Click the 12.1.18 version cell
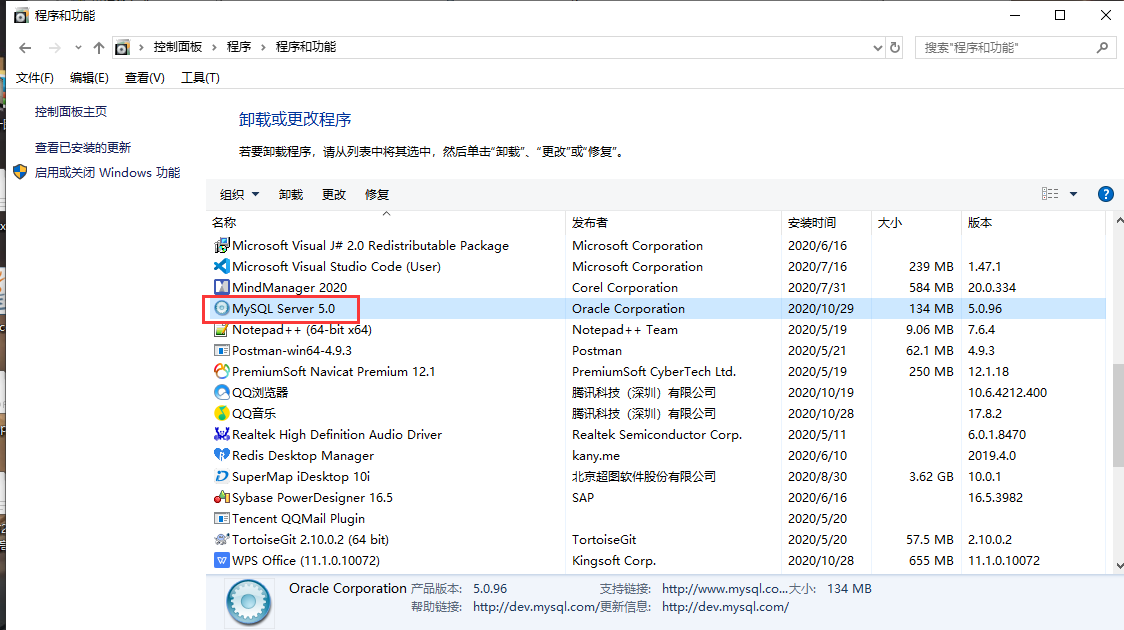 point(988,371)
